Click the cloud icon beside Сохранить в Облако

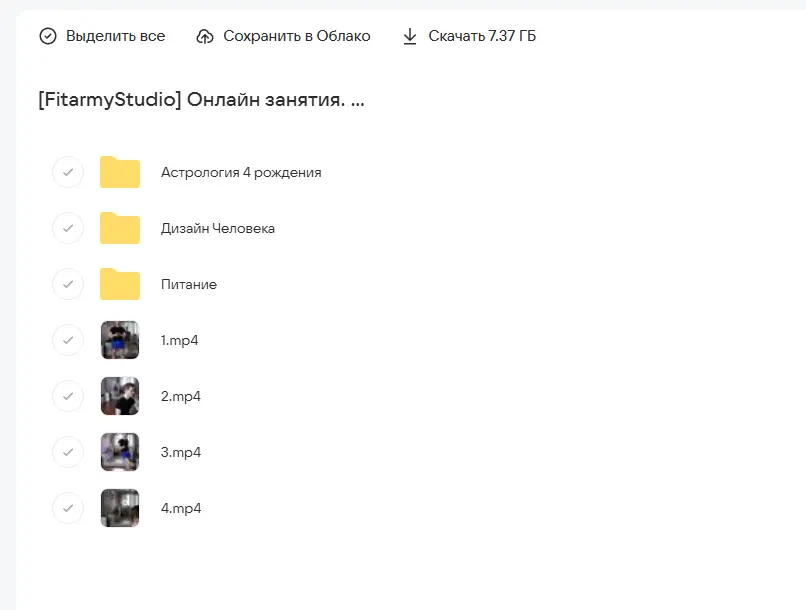tap(205, 35)
